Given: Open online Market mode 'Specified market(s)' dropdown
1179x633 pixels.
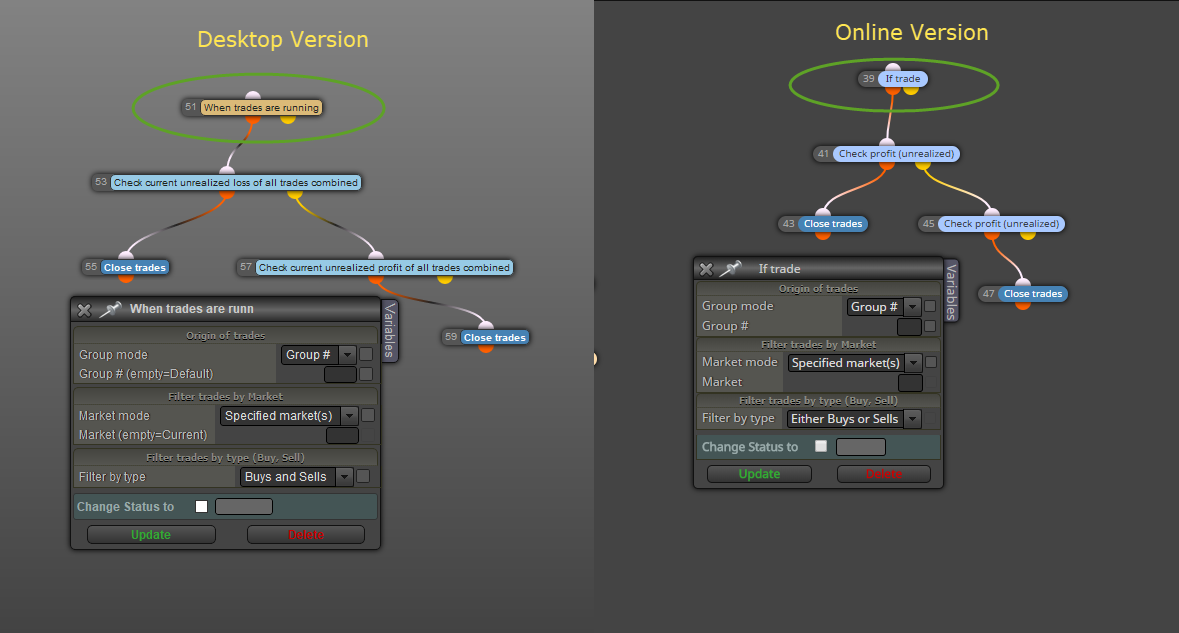Looking at the screenshot, I should pyautogui.click(x=855, y=363).
